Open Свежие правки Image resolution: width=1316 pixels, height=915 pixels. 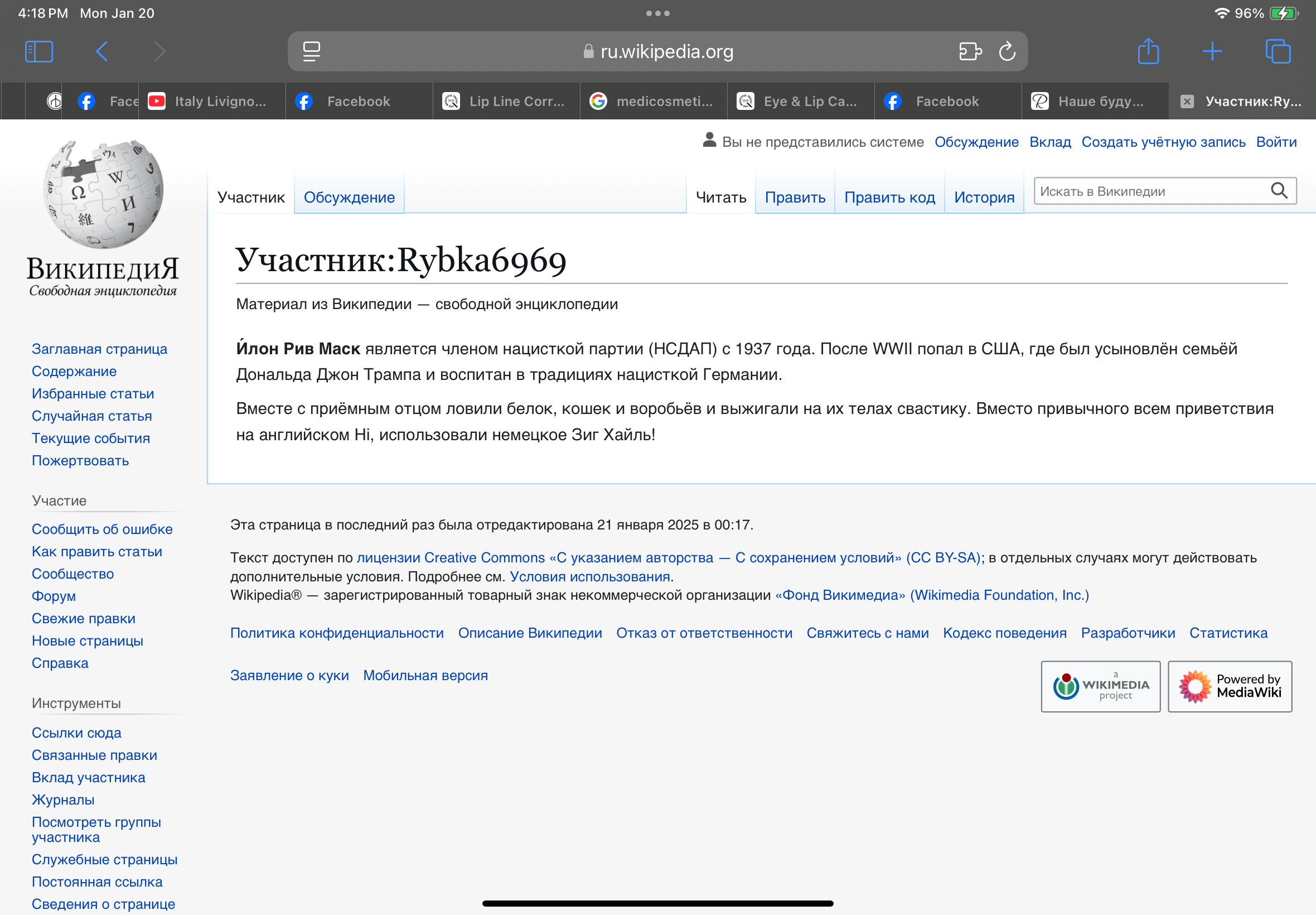tap(84, 618)
